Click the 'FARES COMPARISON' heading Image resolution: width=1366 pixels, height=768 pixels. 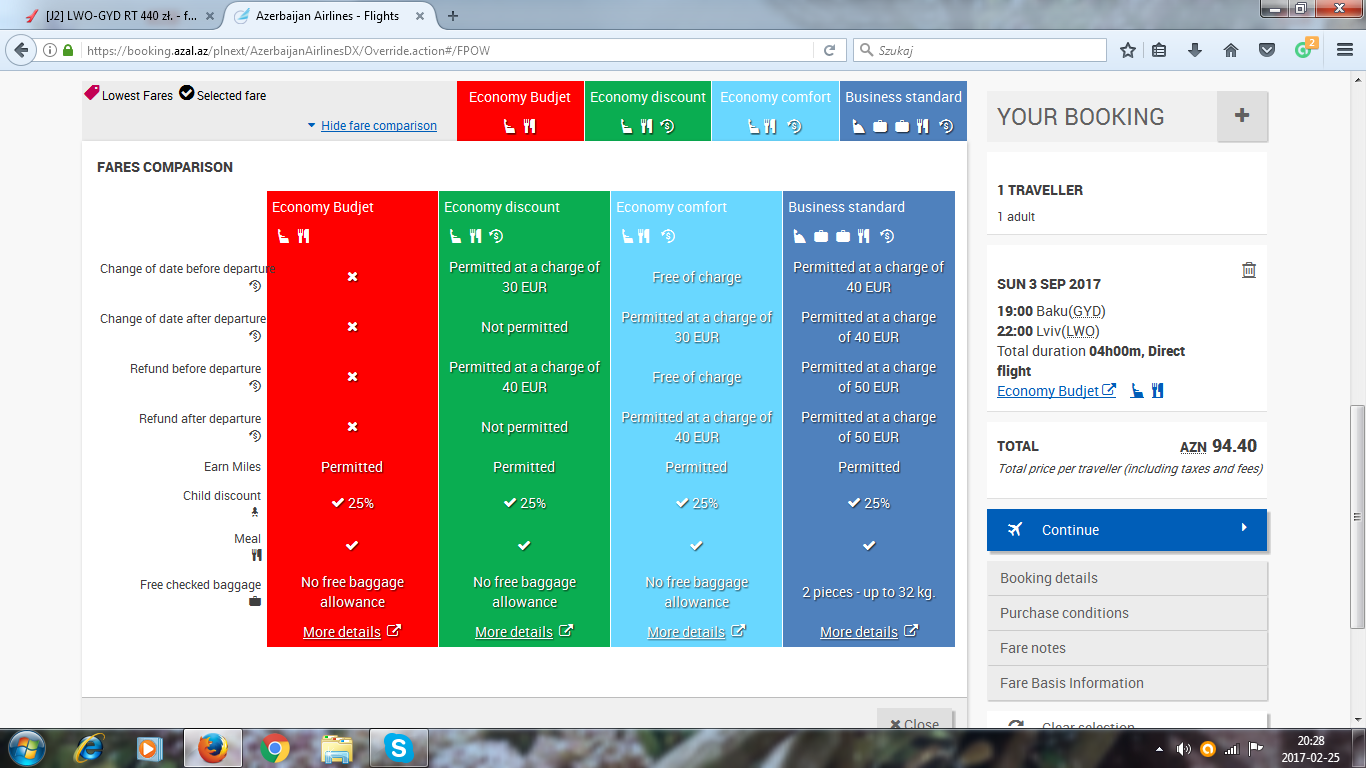tap(165, 167)
